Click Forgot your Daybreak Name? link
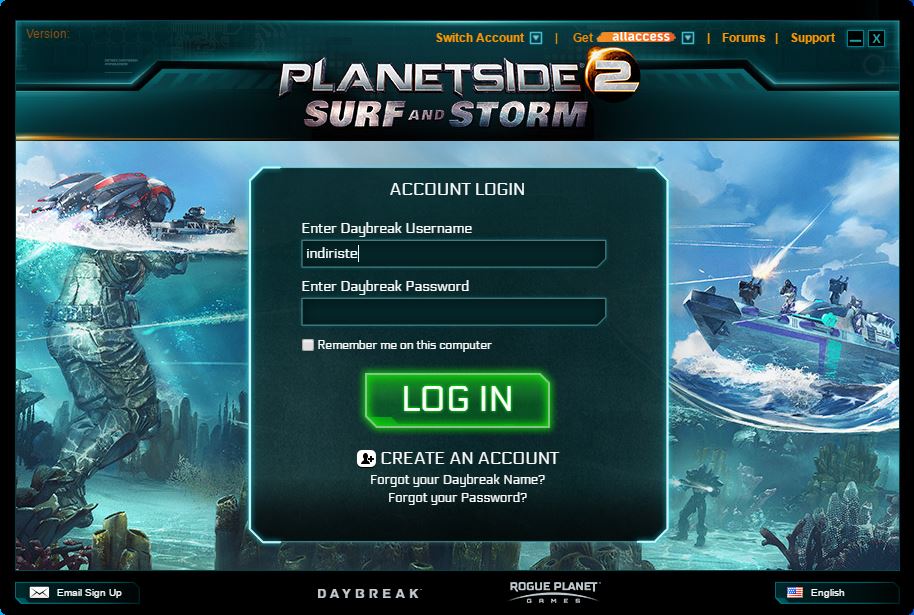 [458, 479]
